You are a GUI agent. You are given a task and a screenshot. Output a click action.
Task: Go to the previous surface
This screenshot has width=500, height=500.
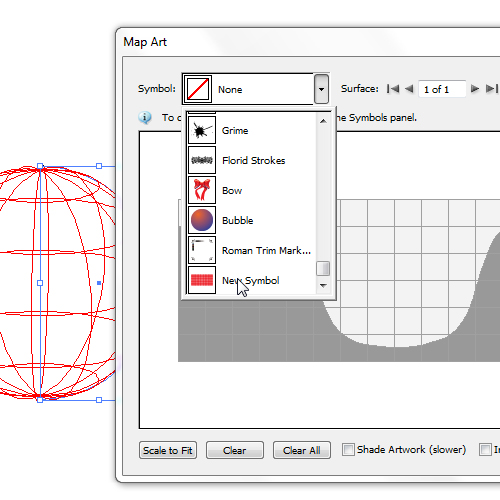pos(409,89)
